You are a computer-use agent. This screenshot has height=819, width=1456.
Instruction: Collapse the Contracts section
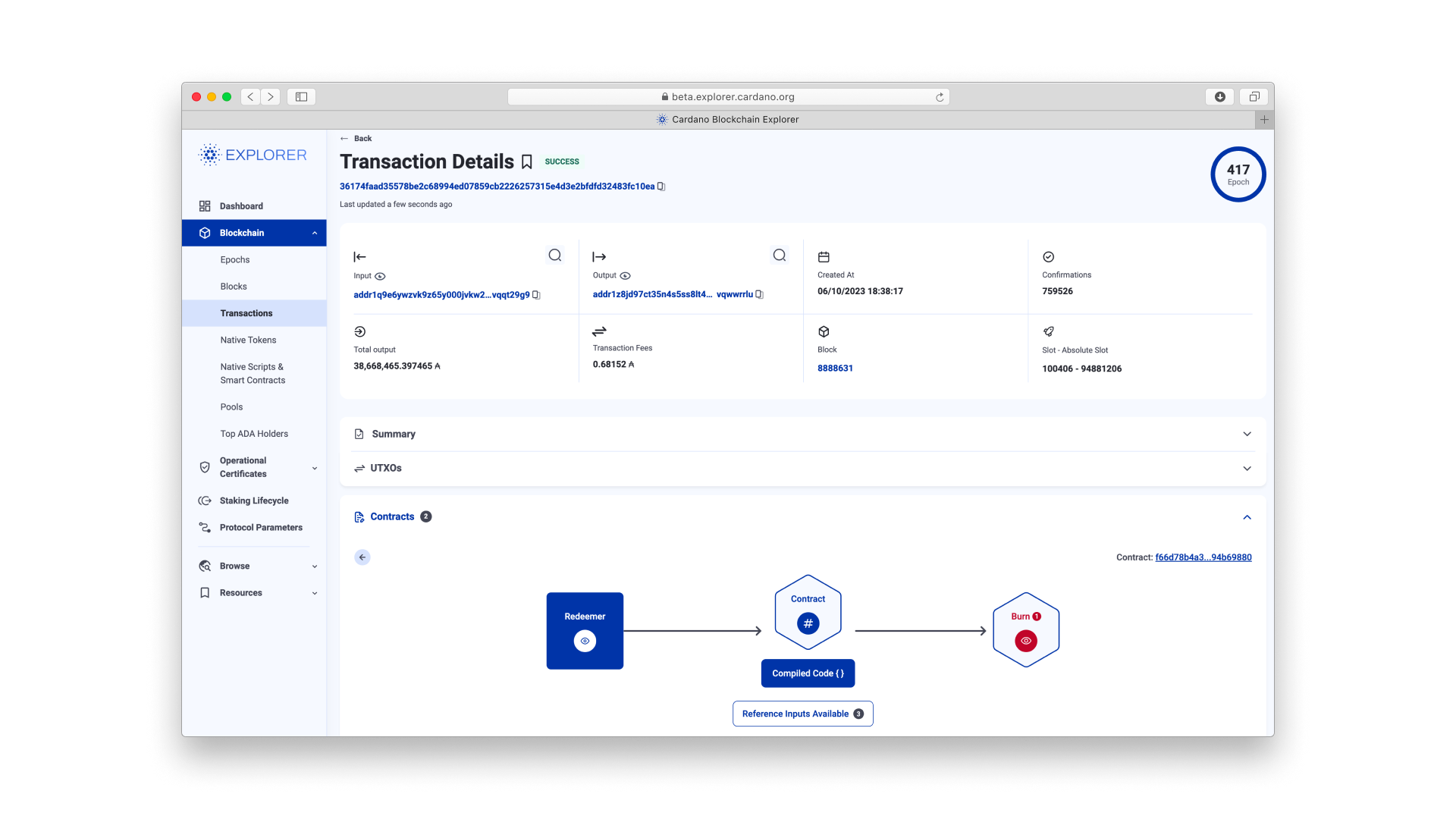(x=1247, y=517)
